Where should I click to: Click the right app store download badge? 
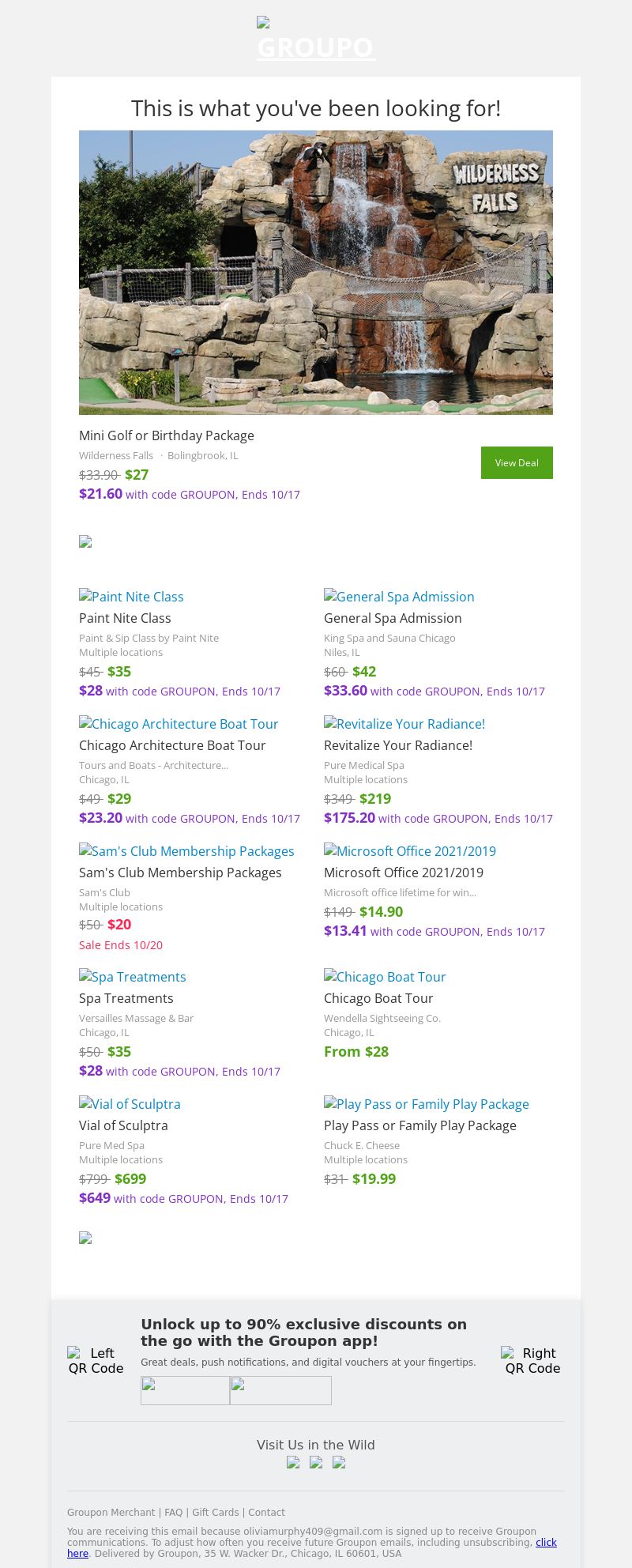[280, 1390]
